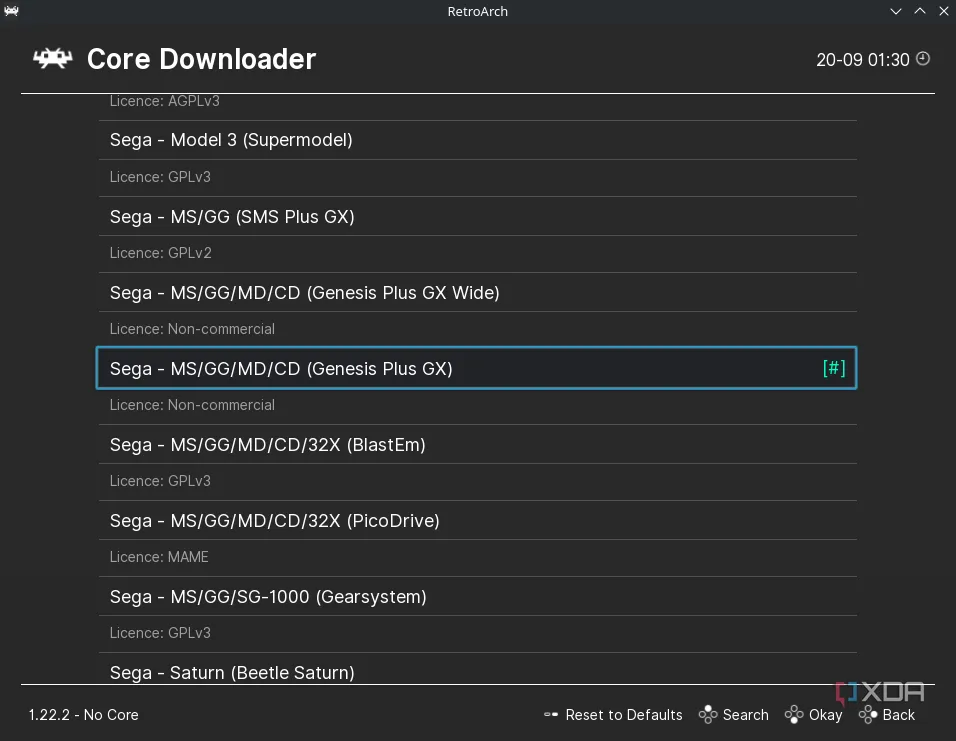Click the 1.22.2 - No Core status text

pos(84,715)
